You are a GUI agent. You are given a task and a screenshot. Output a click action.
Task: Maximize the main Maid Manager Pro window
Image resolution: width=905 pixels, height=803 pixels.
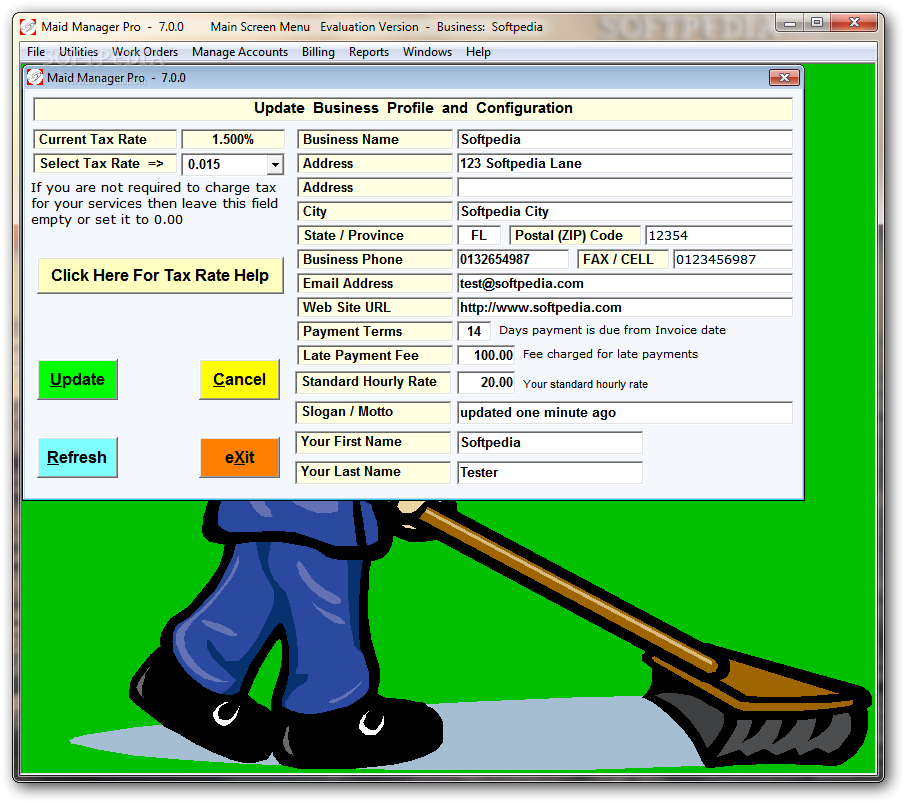[x=817, y=23]
